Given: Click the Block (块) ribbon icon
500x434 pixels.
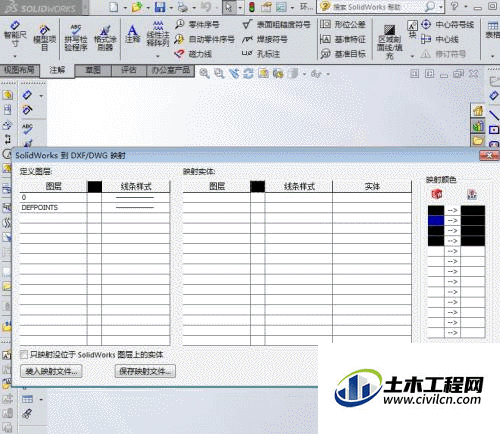Looking at the screenshot, I should click(x=412, y=29).
